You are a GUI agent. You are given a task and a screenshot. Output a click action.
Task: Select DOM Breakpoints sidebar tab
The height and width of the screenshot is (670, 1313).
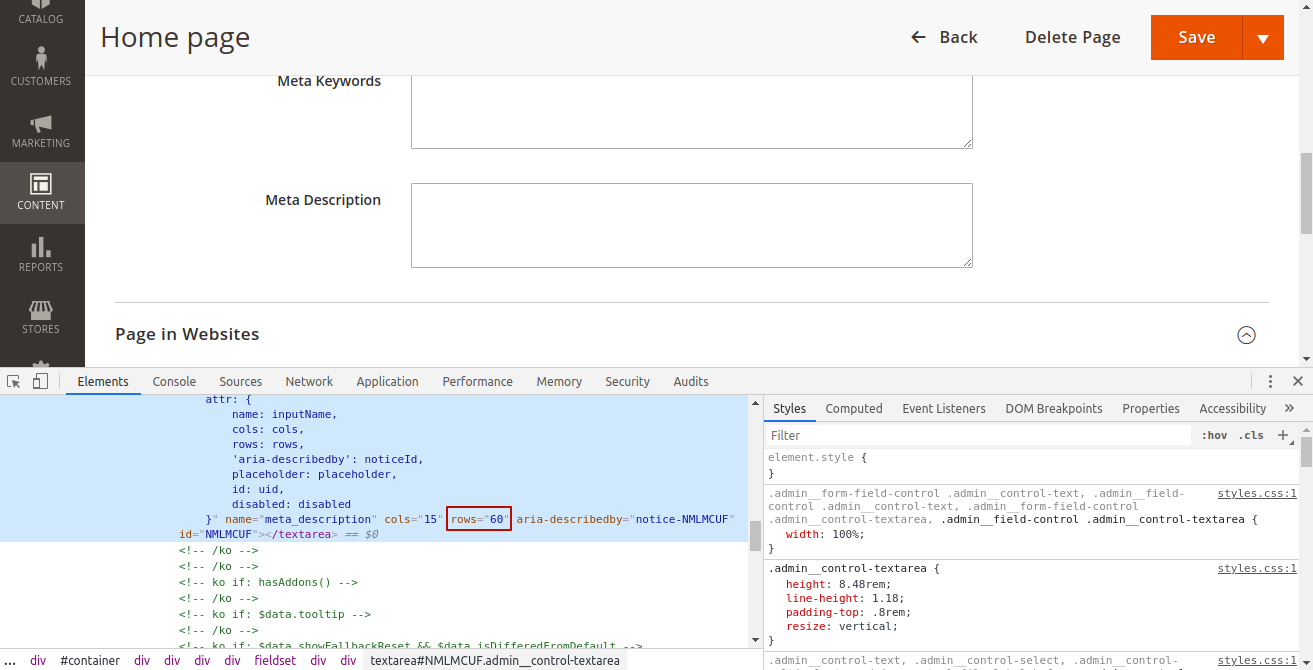tap(1054, 408)
